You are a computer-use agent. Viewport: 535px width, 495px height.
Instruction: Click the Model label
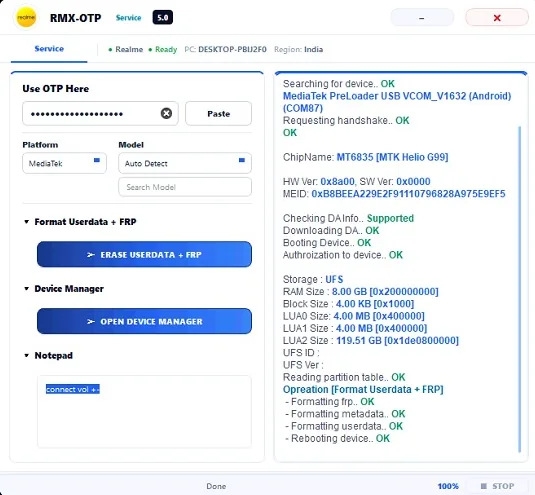pos(131,145)
